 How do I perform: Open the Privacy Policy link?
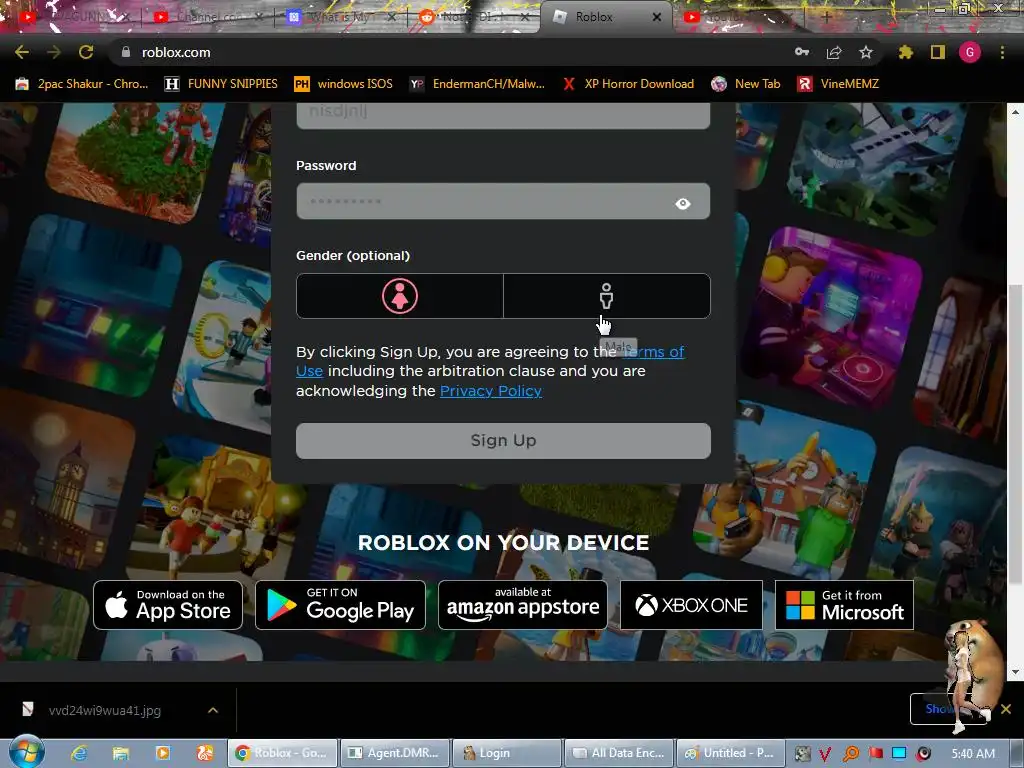(490, 391)
